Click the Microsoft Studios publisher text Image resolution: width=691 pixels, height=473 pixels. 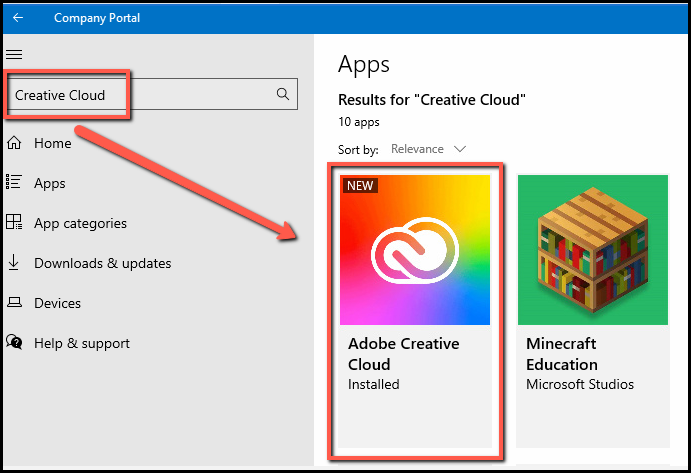coord(580,384)
